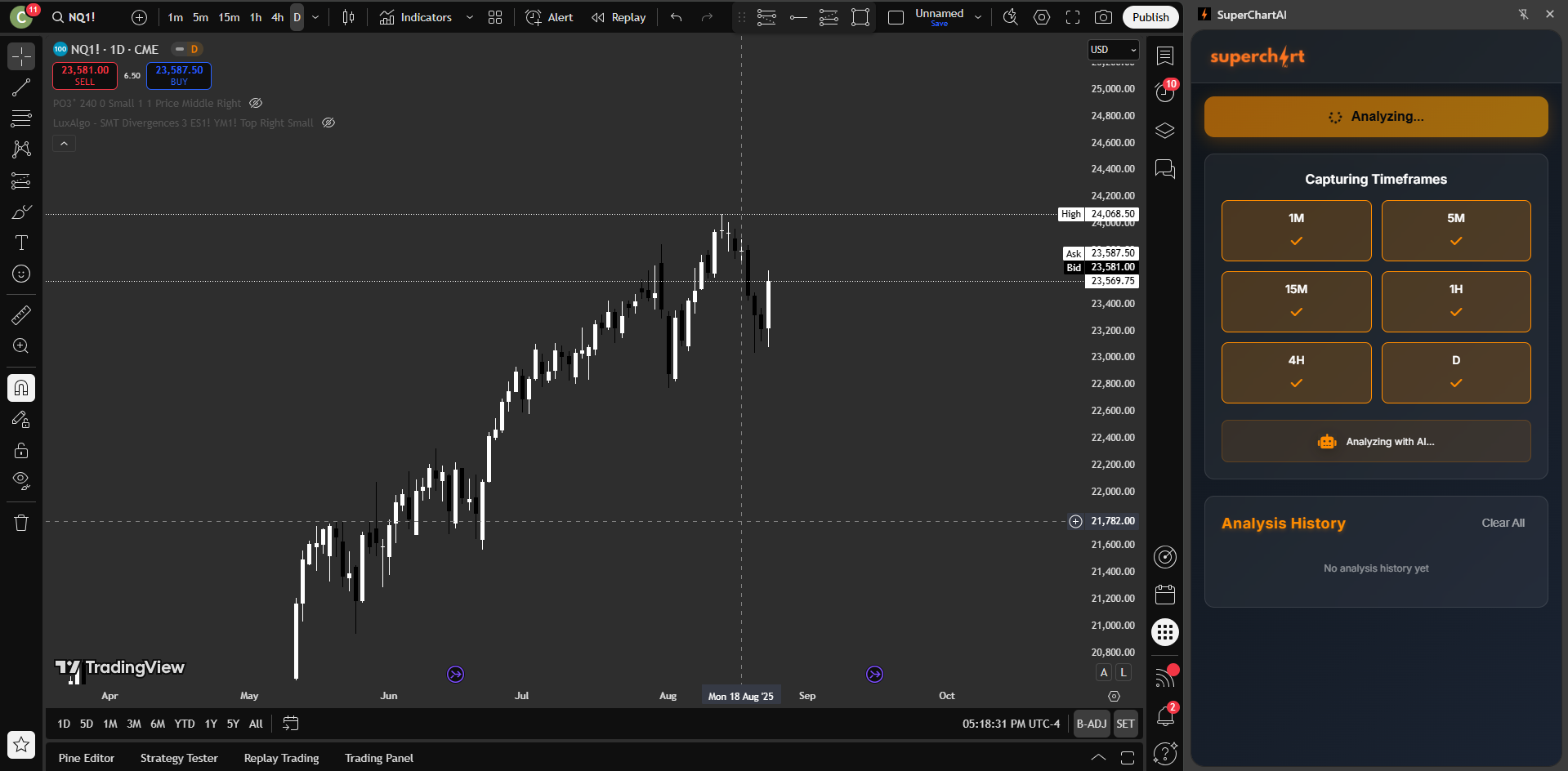Add symbol with compare plus icon

coord(140,17)
